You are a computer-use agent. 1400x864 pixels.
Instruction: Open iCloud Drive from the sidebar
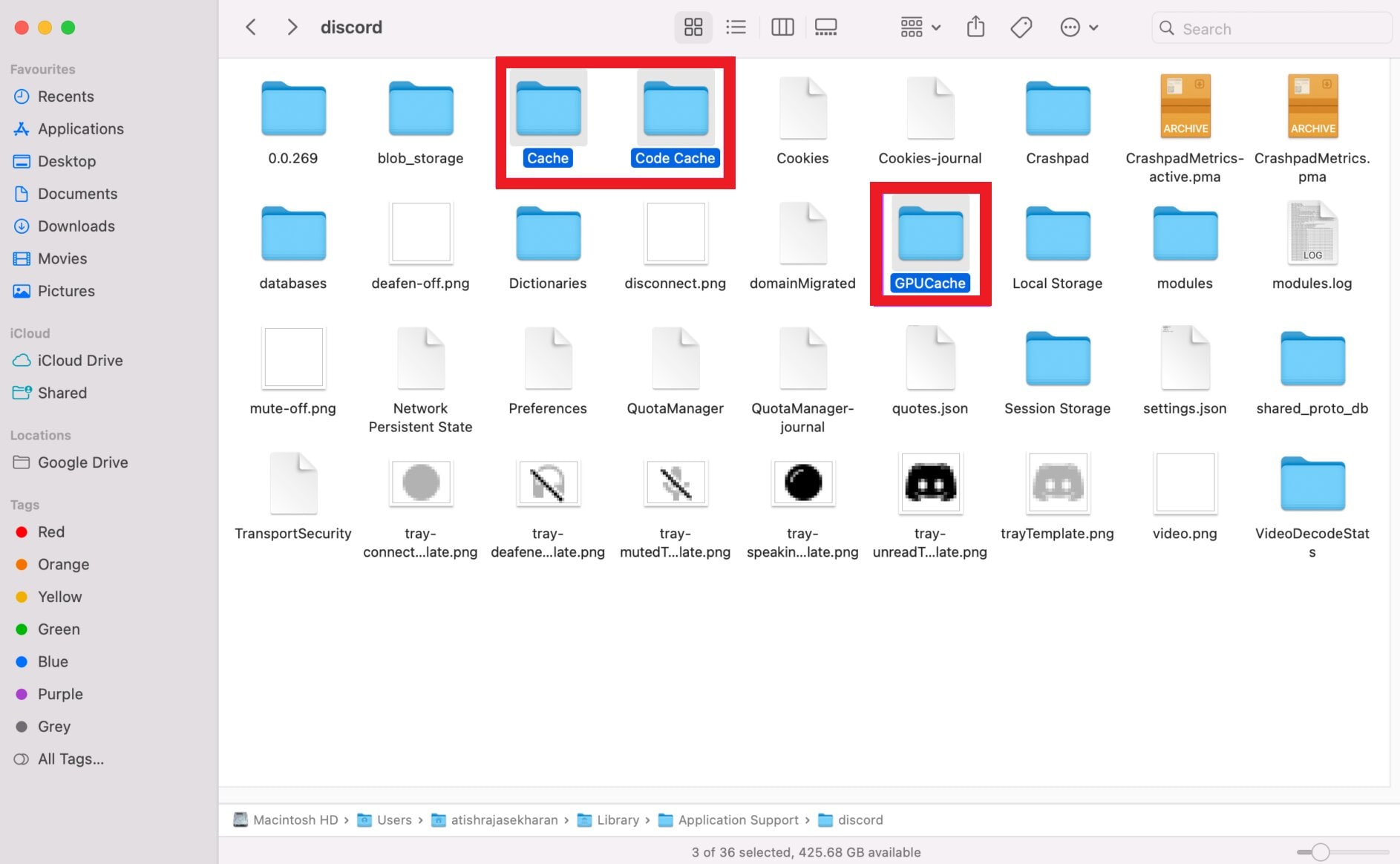[x=79, y=360]
